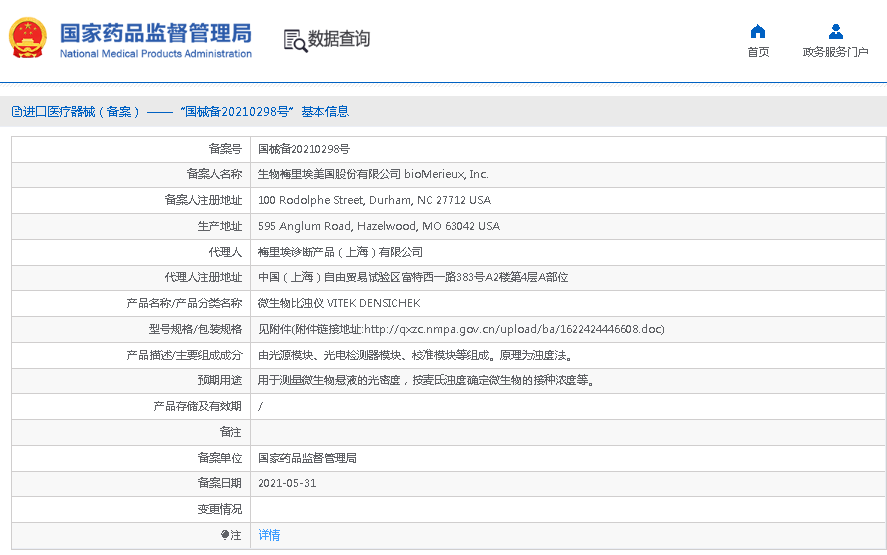This screenshot has height=555, width=887.
Task: Click the 生产地址 row label
Action: [x=219, y=226]
